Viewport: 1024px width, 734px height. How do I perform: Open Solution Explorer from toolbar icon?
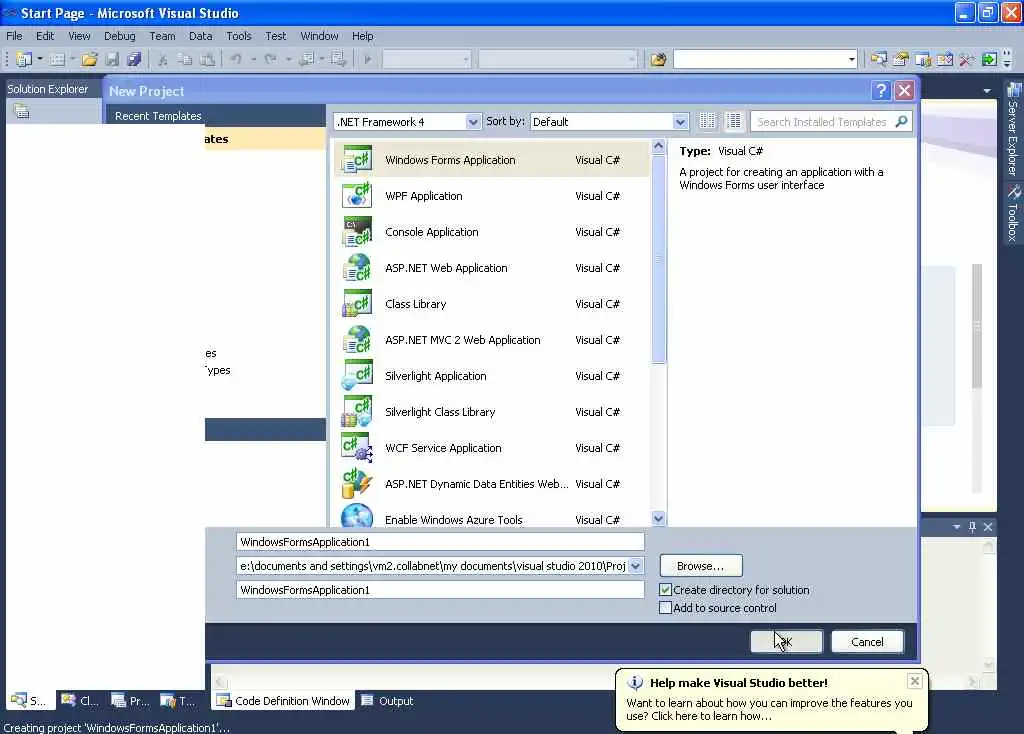tap(879, 59)
